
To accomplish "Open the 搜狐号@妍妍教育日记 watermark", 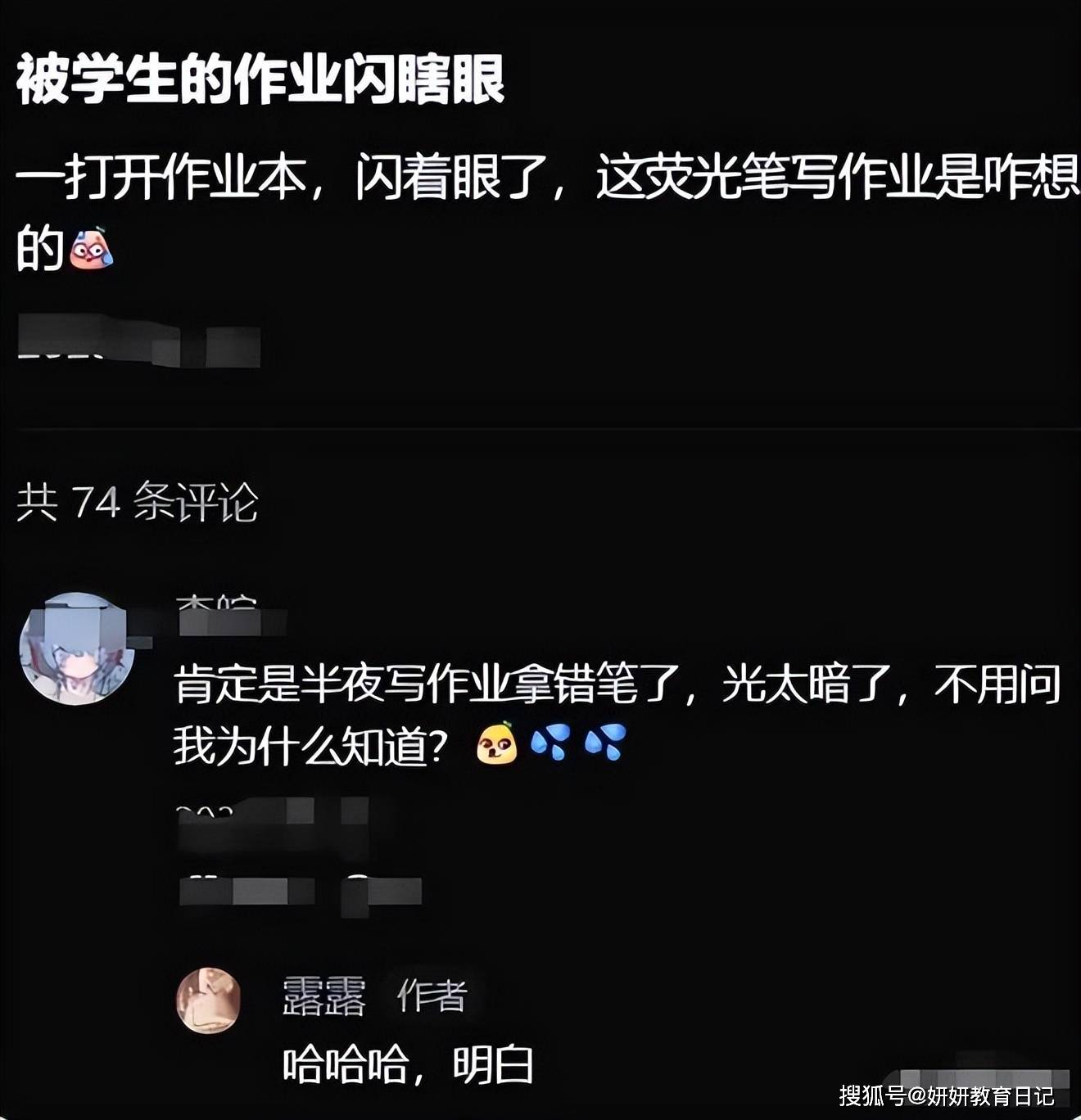I will pyautogui.click(x=945, y=1095).
